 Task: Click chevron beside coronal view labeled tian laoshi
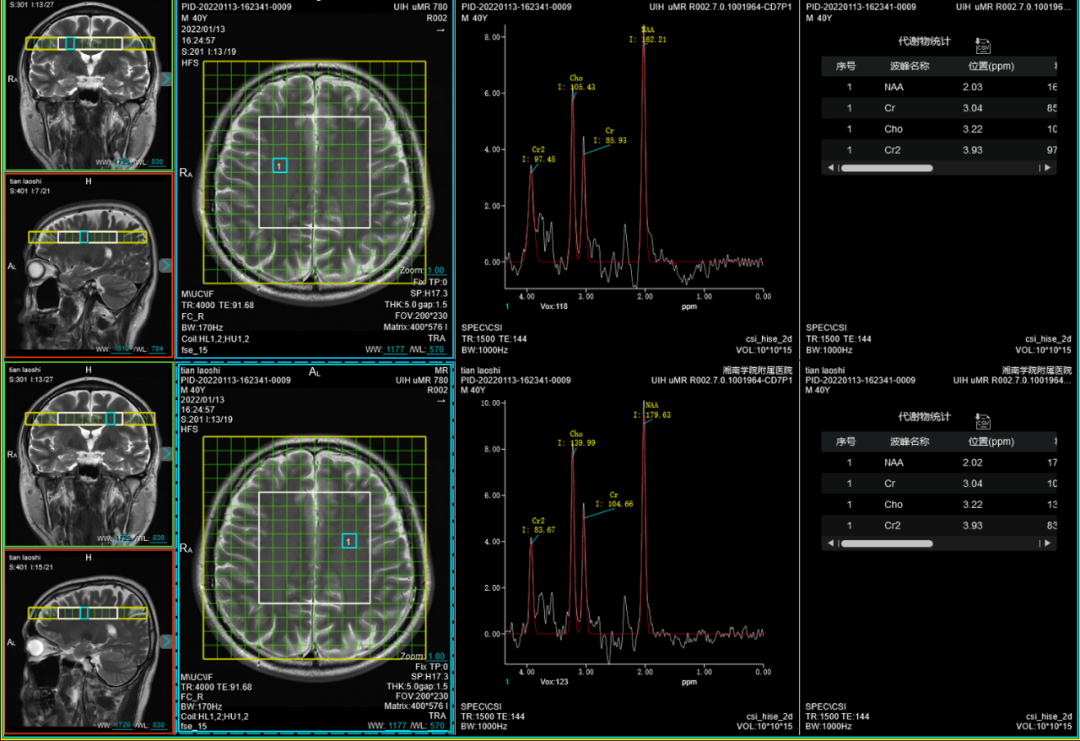coord(166,455)
